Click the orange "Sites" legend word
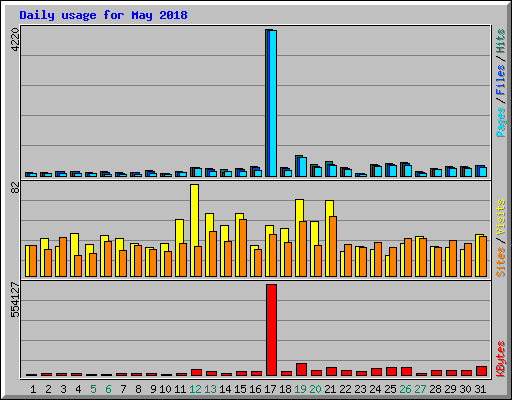 click(x=500, y=262)
